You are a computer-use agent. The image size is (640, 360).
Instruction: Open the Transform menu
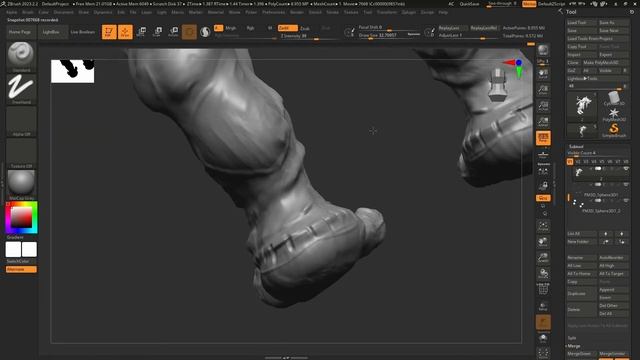(387, 12)
